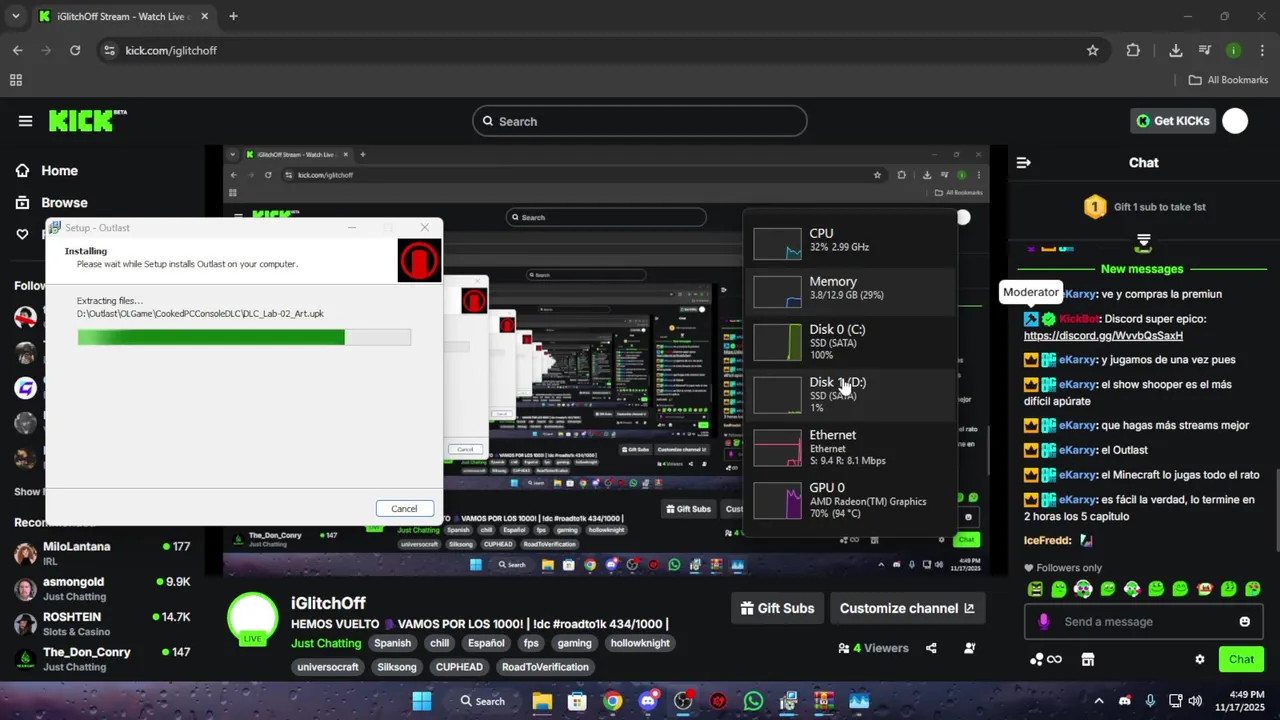
Task: Reload the Kick page
Action: tap(75, 50)
